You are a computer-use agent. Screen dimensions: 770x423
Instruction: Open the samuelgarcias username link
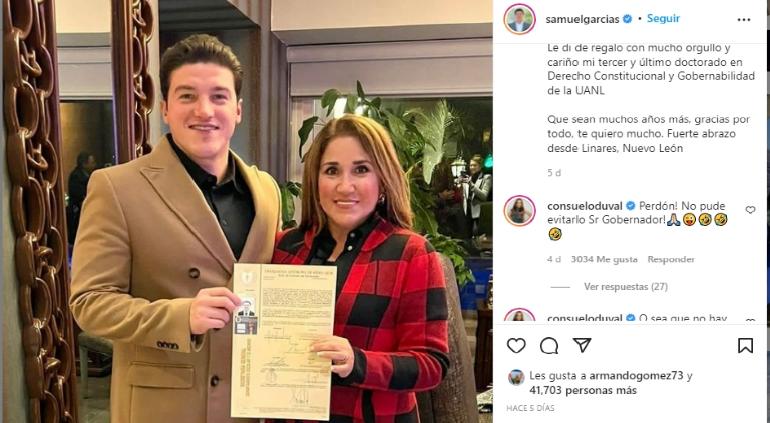[x=582, y=19]
